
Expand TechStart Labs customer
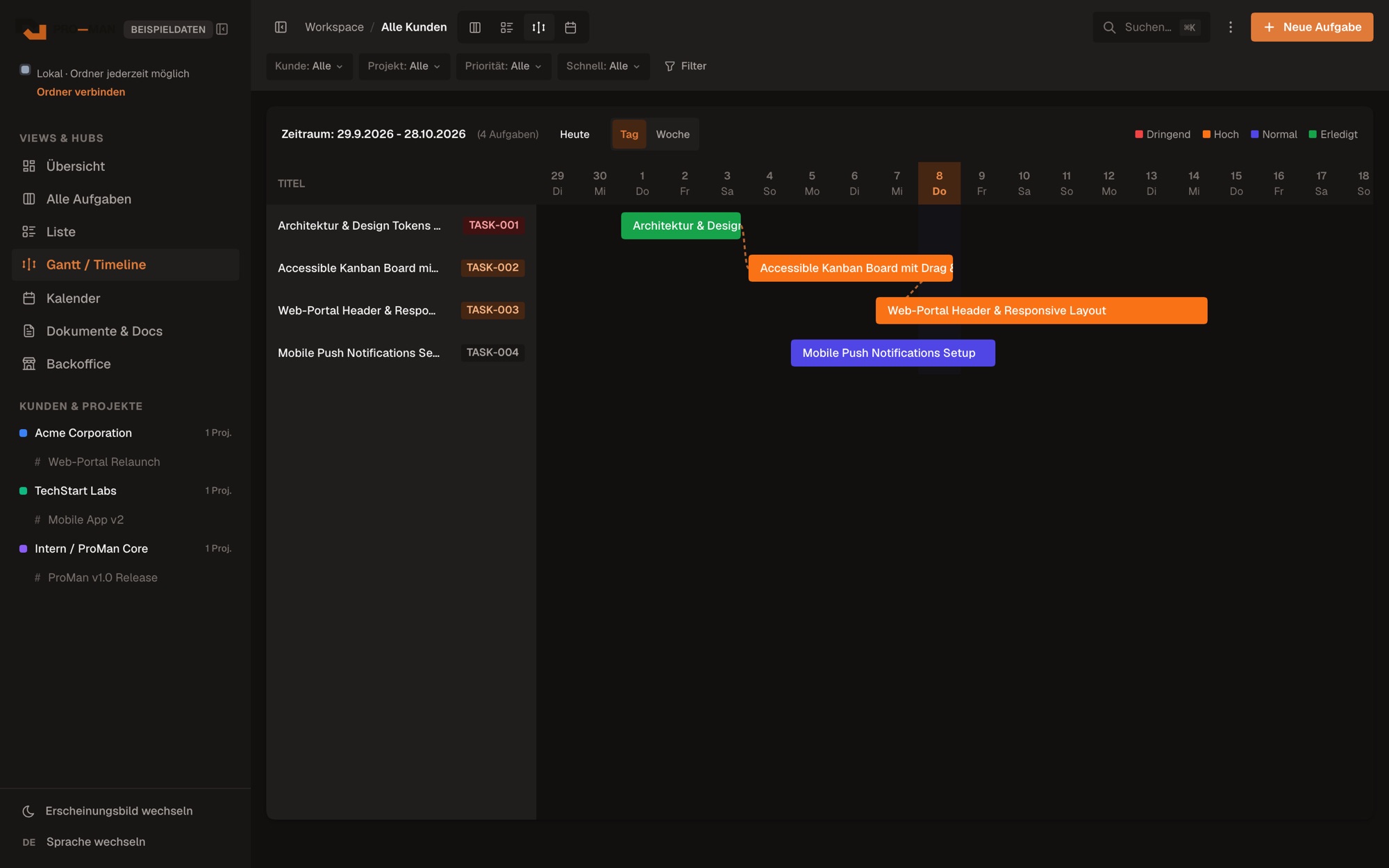click(126, 491)
